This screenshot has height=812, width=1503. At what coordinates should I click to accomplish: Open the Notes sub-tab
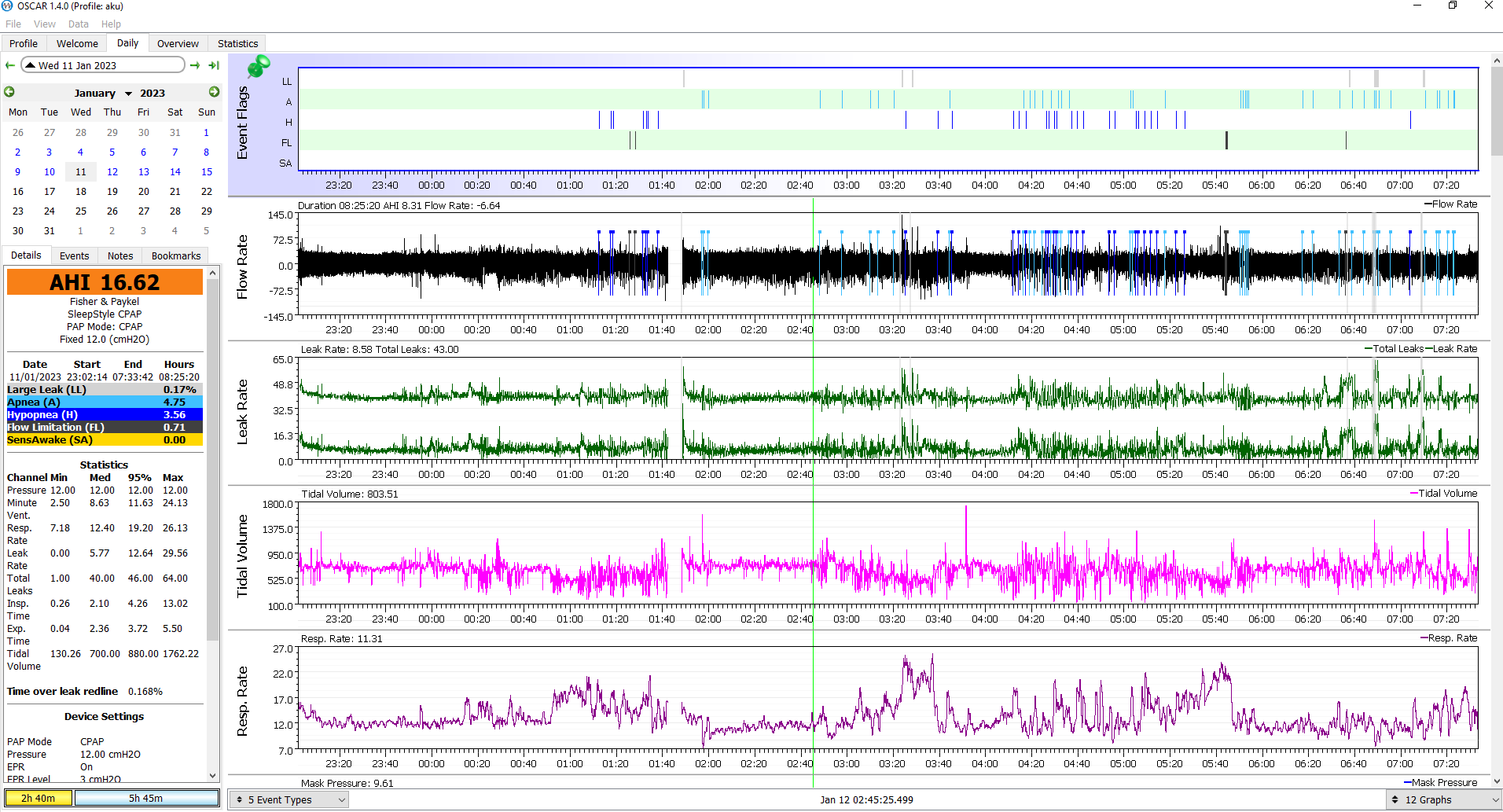(x=120, y=255)
